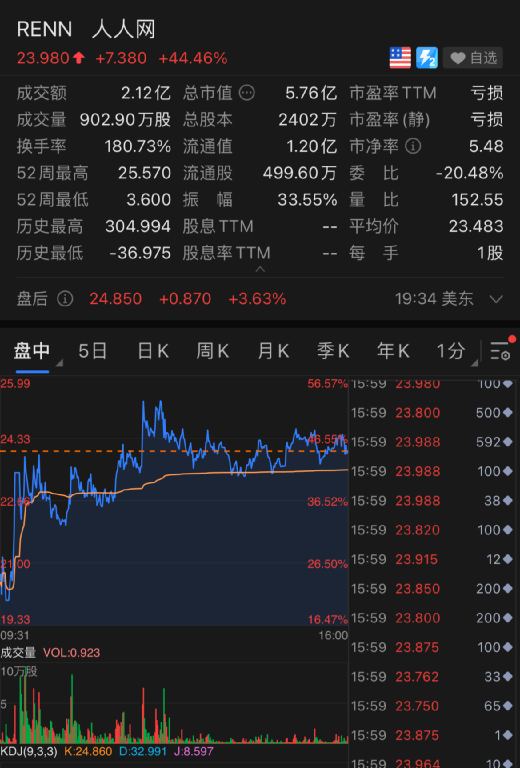Tap the 流通值 value 1.20亿
The image size is (520, 768).
[311, 146]
